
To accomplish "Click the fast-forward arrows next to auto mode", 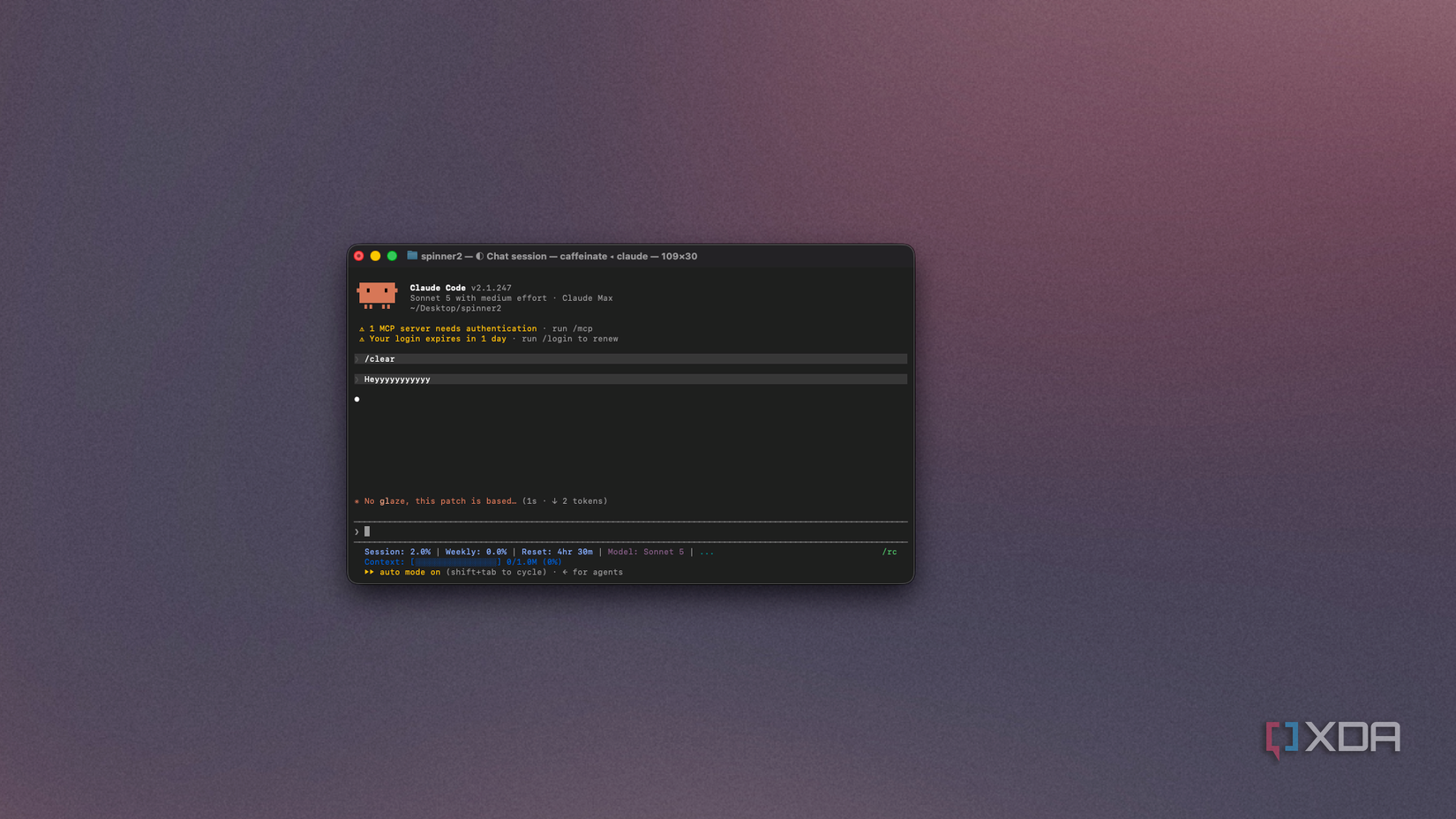I will coord(369,572).
